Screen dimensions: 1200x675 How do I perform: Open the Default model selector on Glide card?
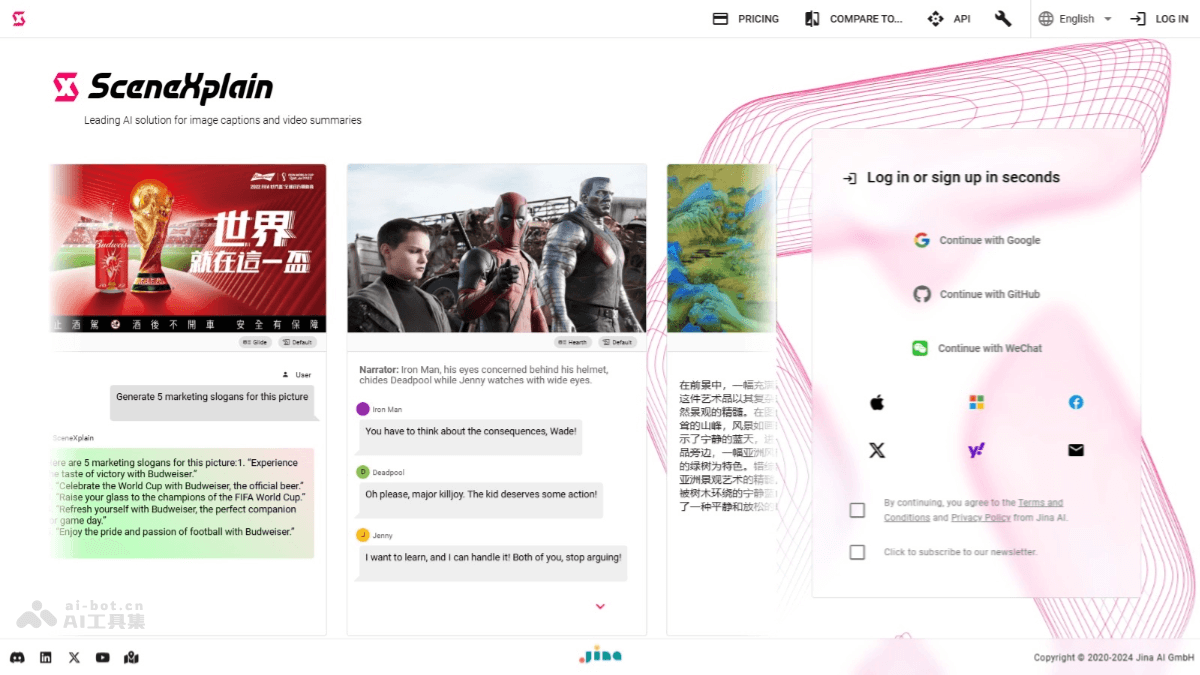pyautogui.click(x=298, y=342)
